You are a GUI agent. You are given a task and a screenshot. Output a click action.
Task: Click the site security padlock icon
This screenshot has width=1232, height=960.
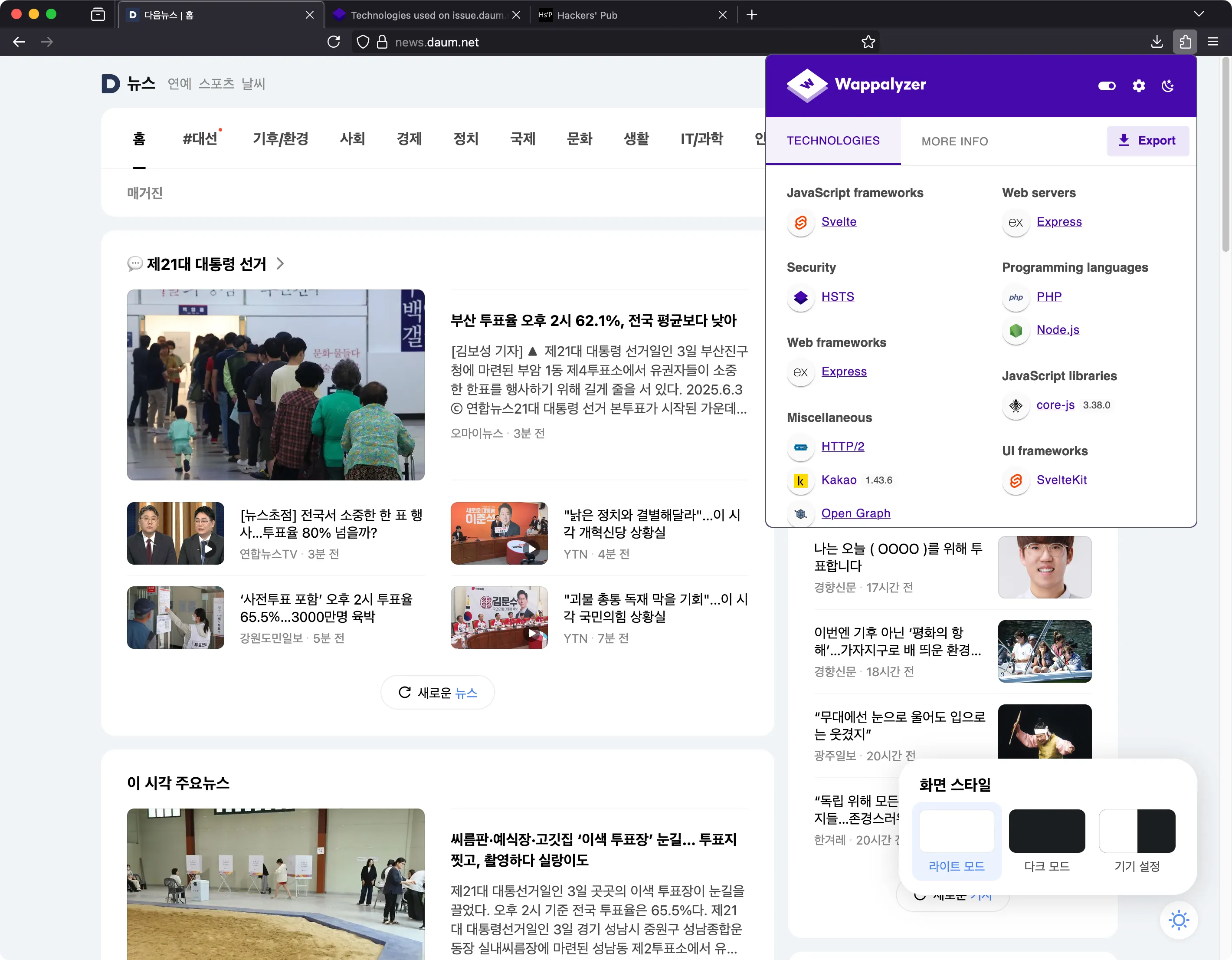click(382, 42)
